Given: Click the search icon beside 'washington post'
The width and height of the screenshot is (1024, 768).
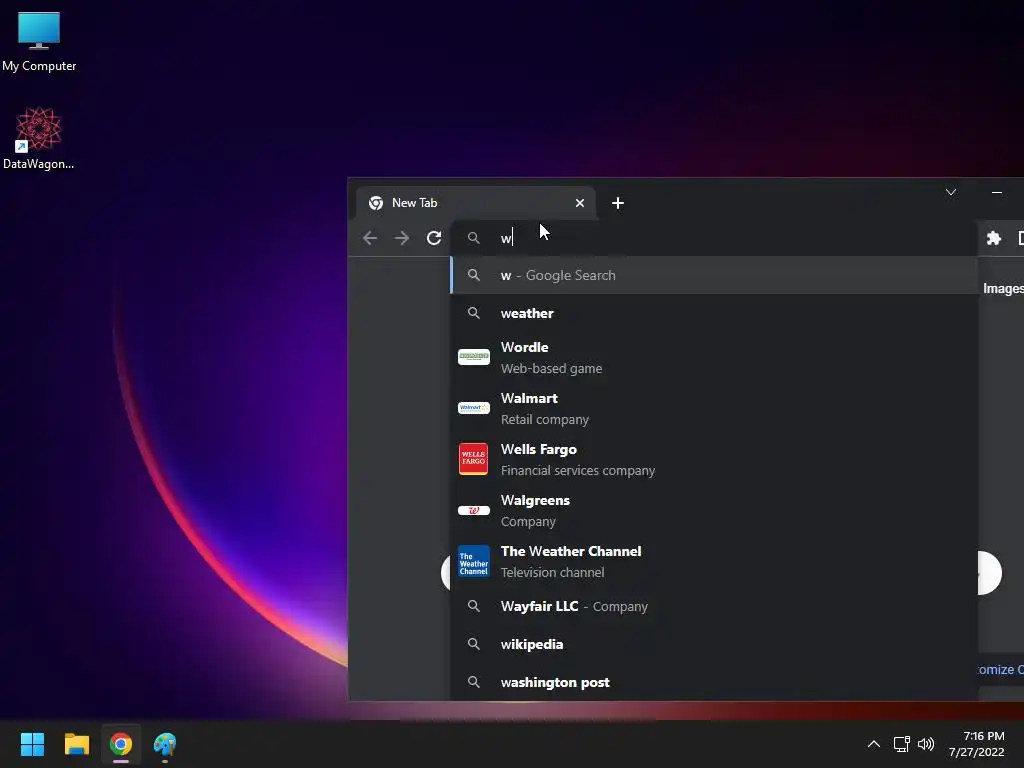Looking at the screenshot, I should [473, 682].
